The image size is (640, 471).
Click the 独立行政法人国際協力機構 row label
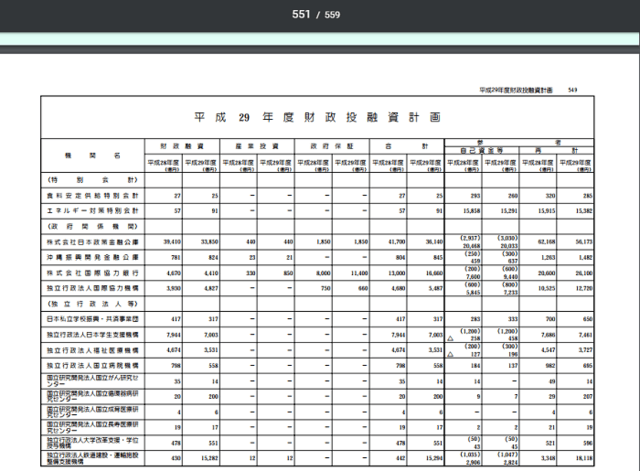[93, 288]
